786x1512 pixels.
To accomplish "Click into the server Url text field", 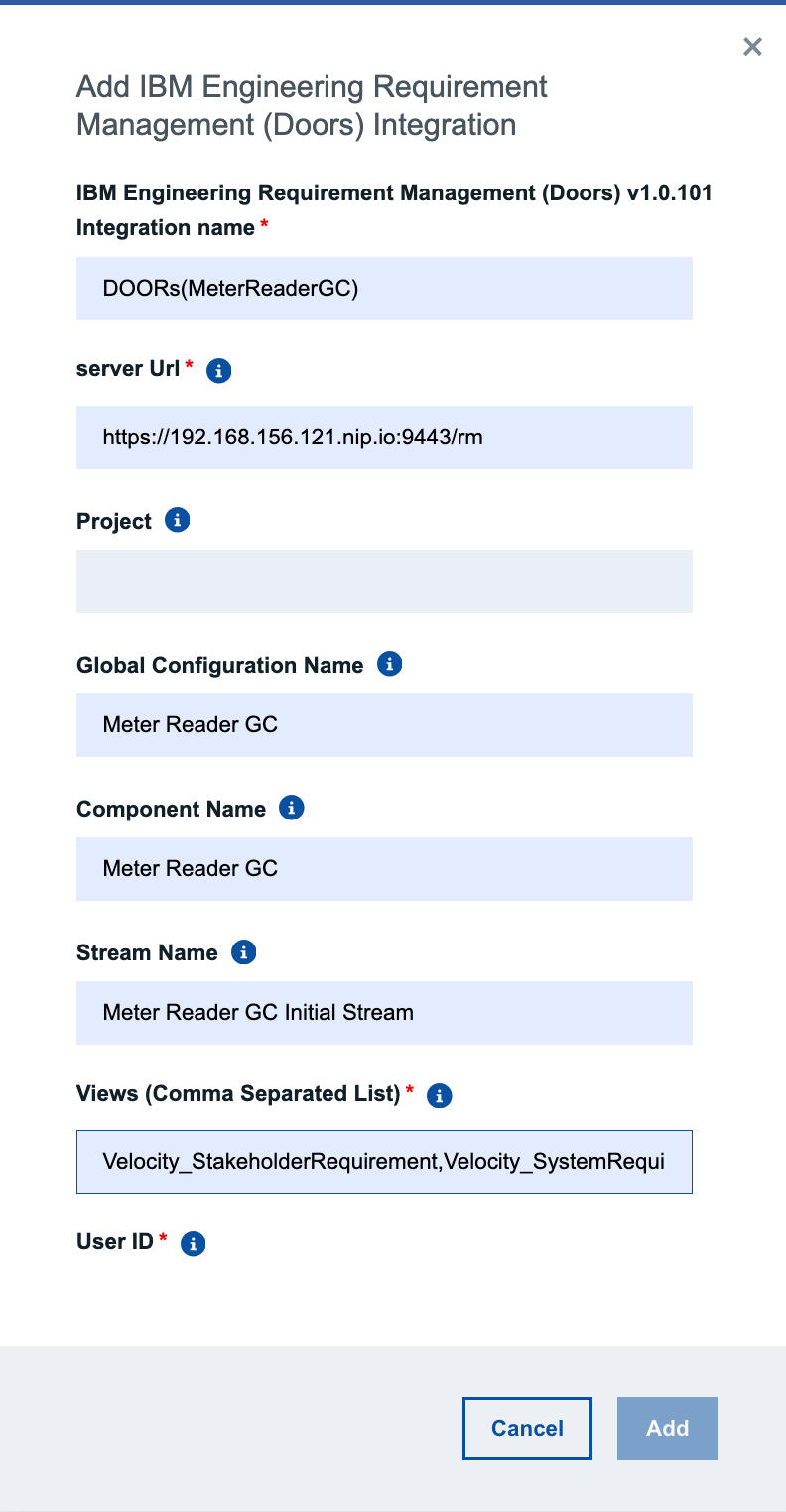I will click(x=384, y=437).
